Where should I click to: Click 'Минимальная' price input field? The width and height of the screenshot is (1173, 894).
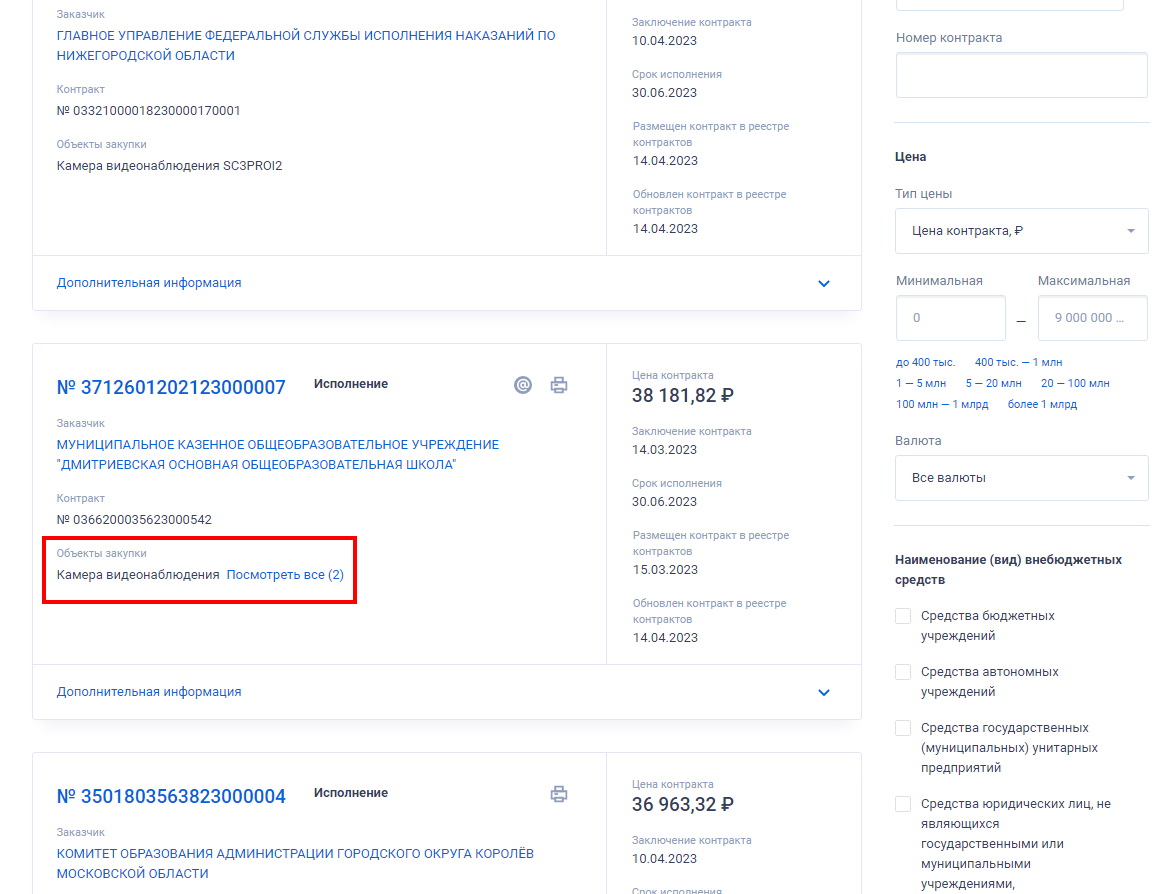click(950, 318)
